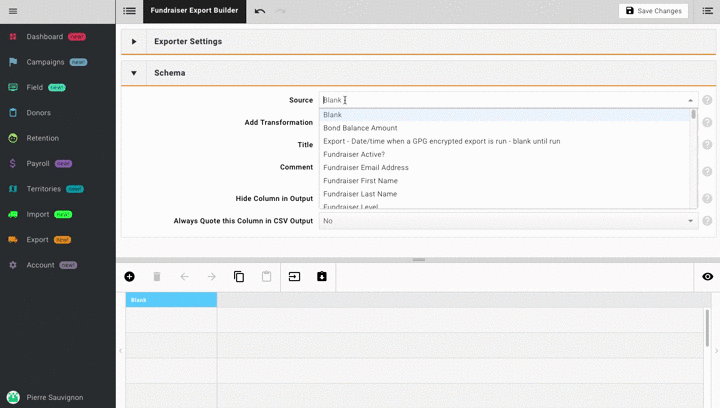720x408 pixels.
Task: Click the Save Changes button
Action: click(653, 11)
